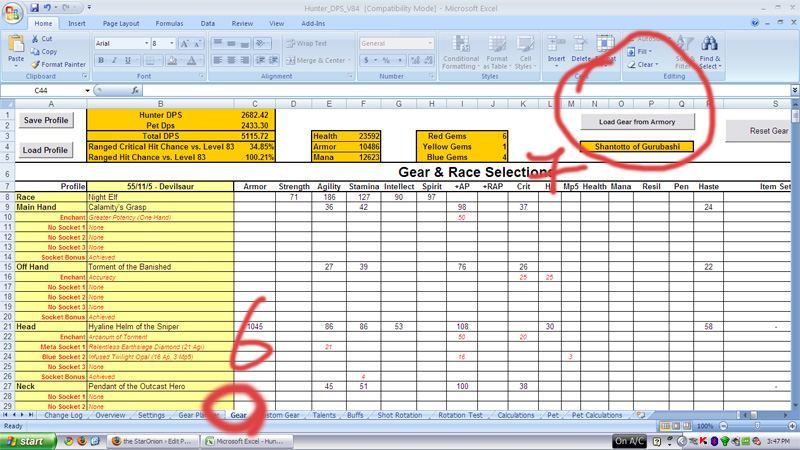800x450 pixels.
Task: Click the Find & Select binoculars icon
Action: point(710,44)
